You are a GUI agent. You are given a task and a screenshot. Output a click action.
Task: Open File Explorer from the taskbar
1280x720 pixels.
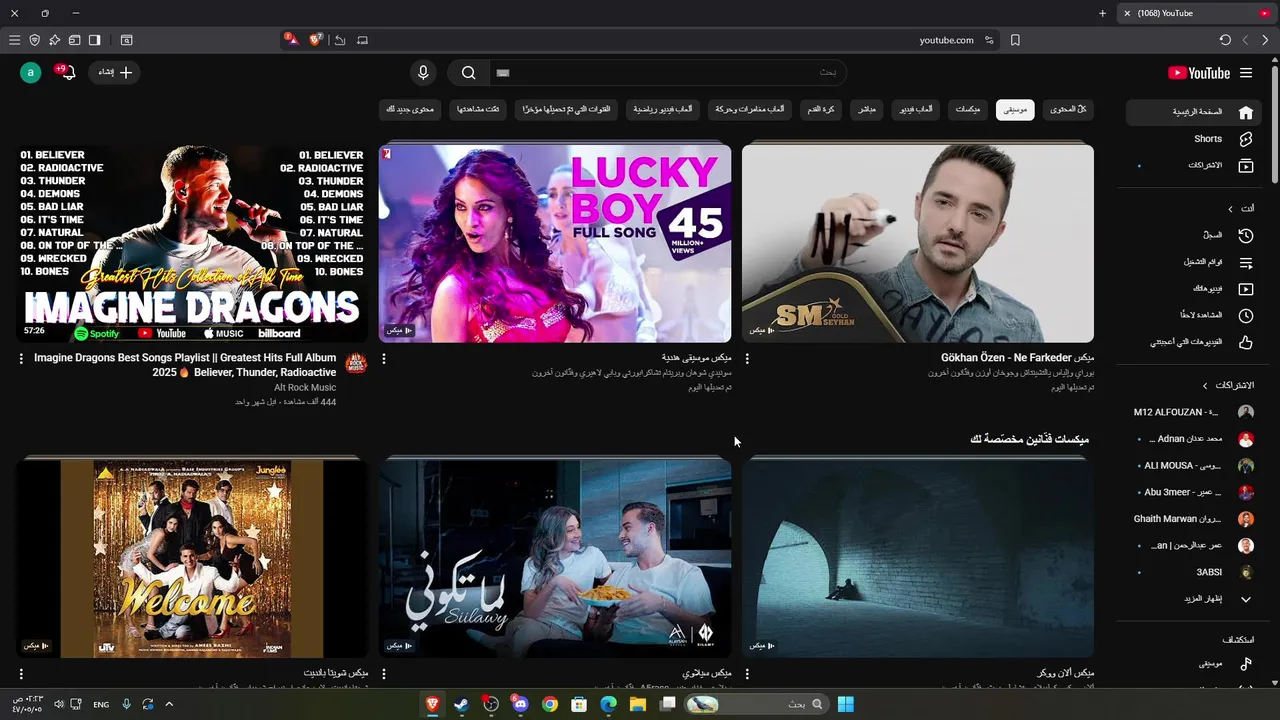(638, 704)
